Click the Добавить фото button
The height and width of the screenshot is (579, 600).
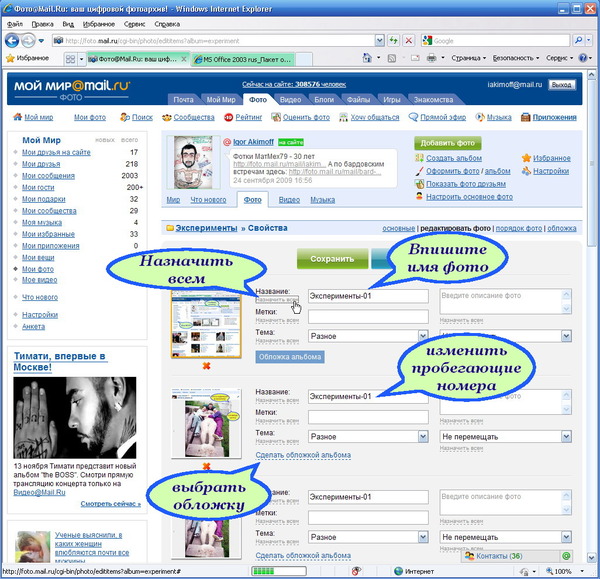pyautogui.click(x=448, y=143)
